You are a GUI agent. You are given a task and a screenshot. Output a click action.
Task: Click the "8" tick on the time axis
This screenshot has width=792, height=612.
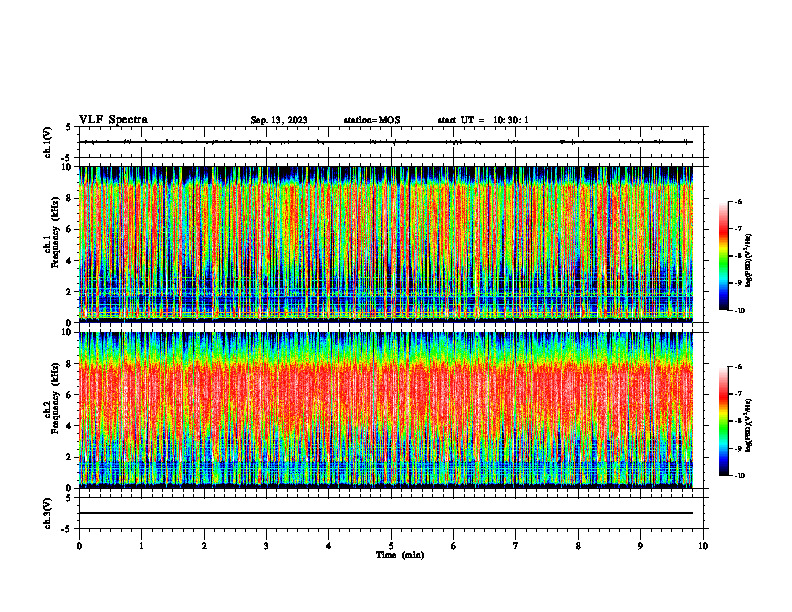coord(578,546)
